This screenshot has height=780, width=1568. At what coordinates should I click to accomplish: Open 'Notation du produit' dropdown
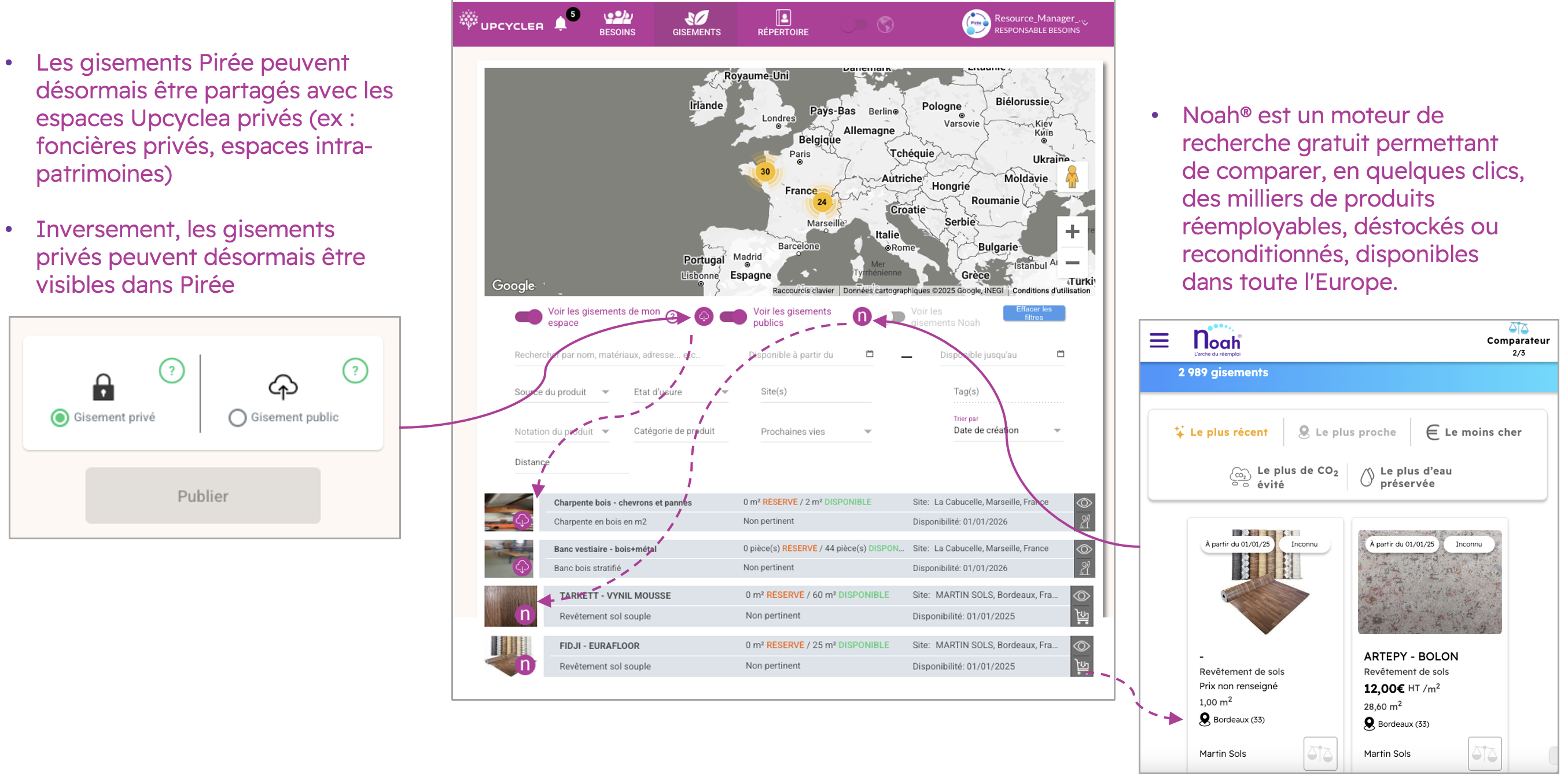coord(562,432)
